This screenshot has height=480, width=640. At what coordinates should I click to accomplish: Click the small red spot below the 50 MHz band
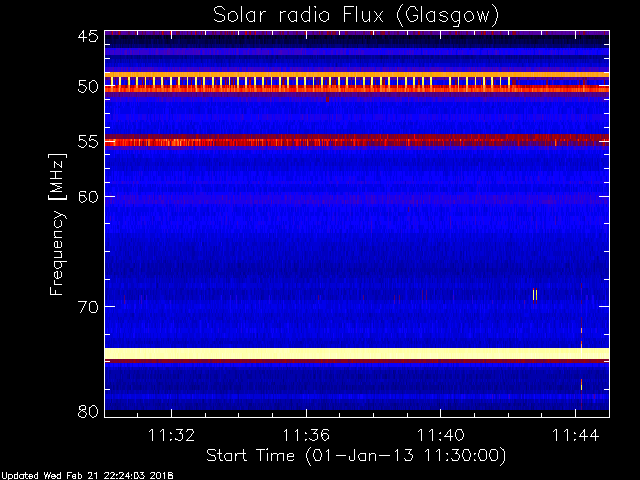click(327, 99)
